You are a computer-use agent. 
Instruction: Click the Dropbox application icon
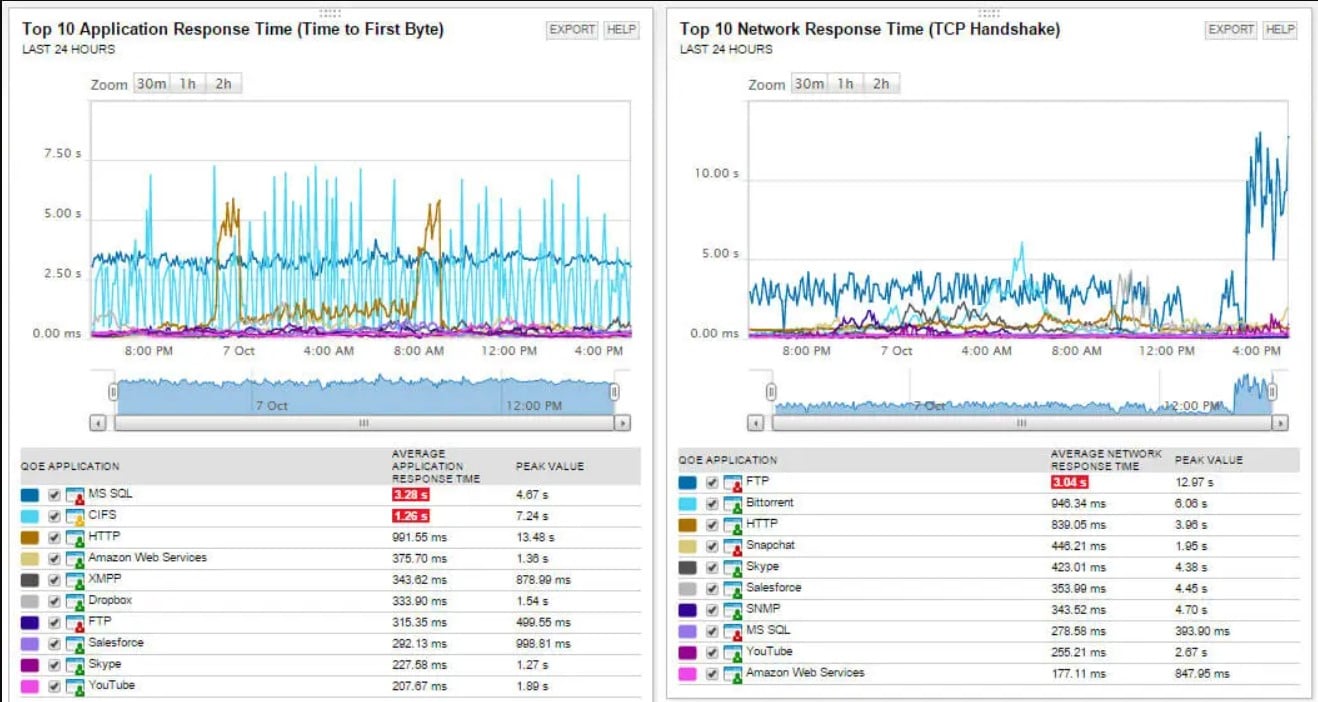coord(75,601)
